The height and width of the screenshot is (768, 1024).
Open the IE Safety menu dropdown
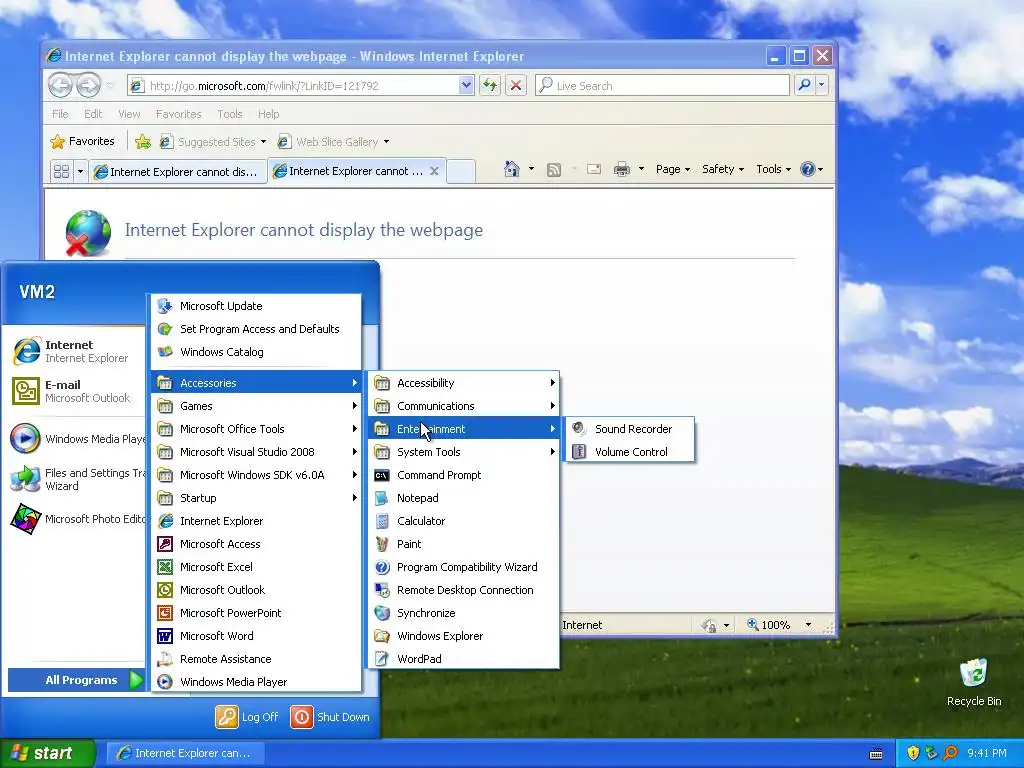tap(722, 169)
